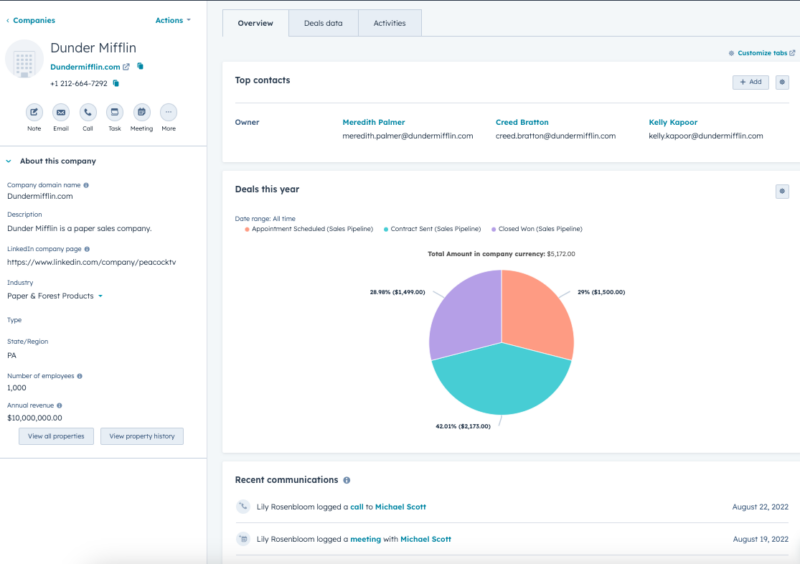The image size is (800, 564).
Task: Click the Annual revenue value $10,000,000.00
Action: (x=35, y=418)
